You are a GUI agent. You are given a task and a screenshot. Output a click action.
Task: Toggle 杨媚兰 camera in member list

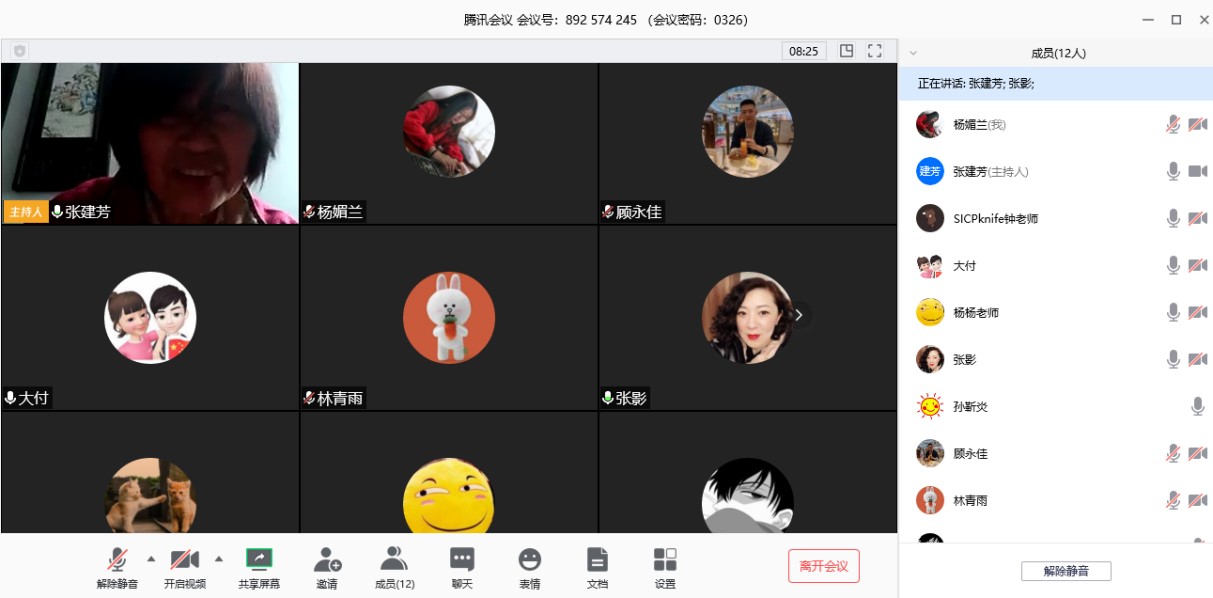click(1198, 125)
